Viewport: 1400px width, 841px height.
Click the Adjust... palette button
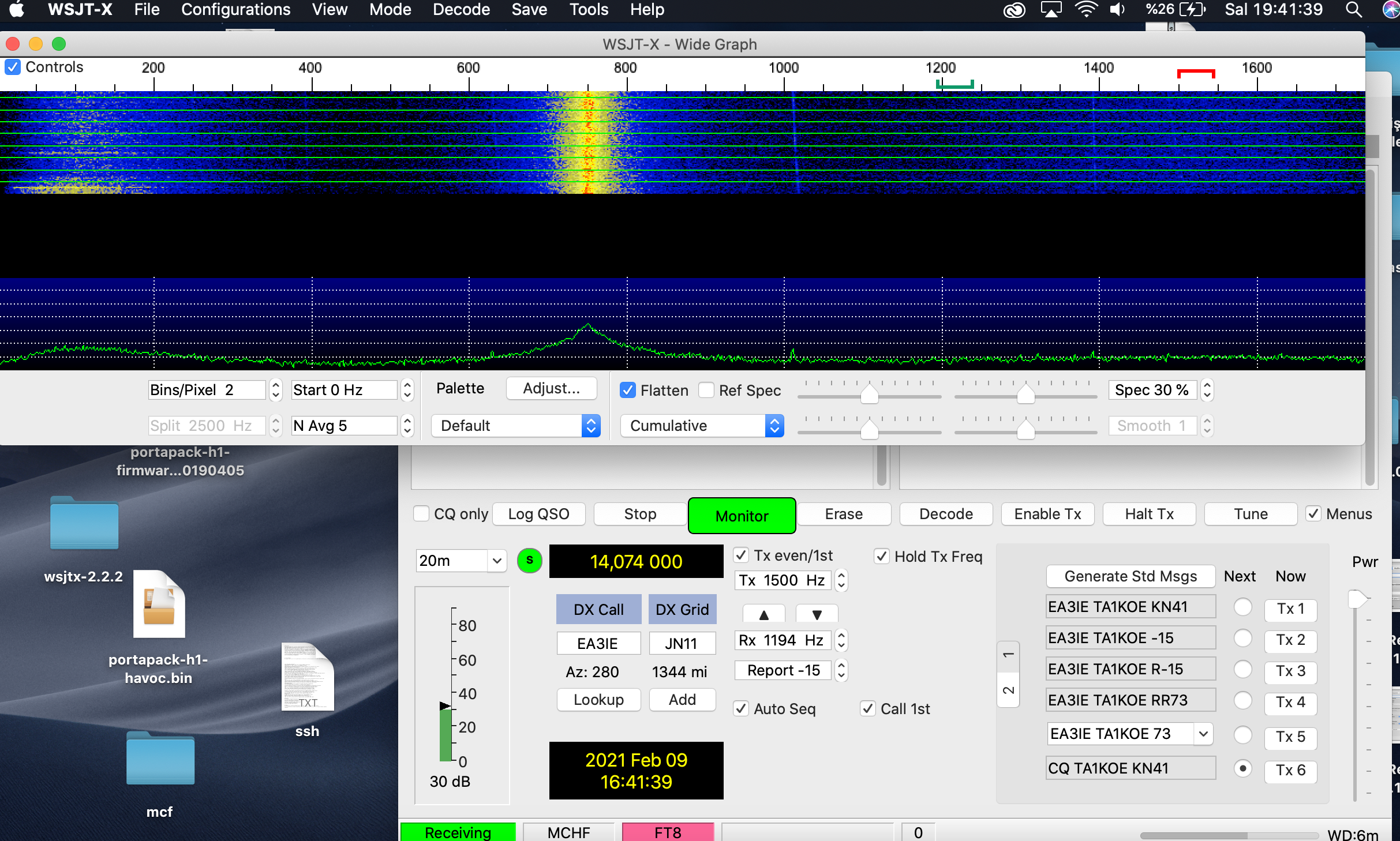pyautogui.click(x=551, y=388)
